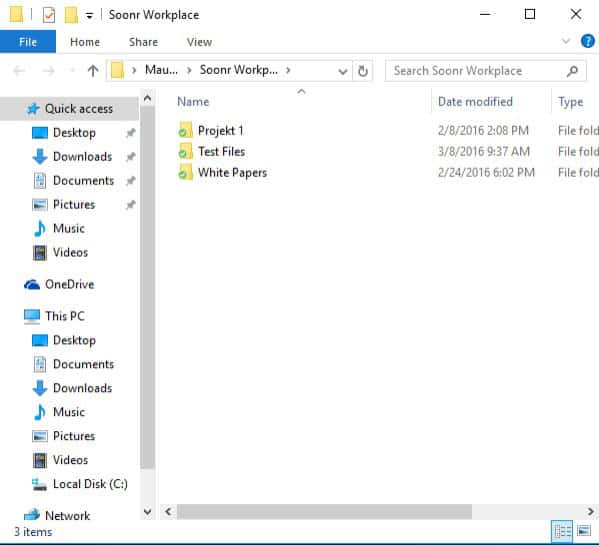Switch to the Home ribbon tab
This screenshot has width=599, height=545.
pyautogui.click(x=85, y=42)
